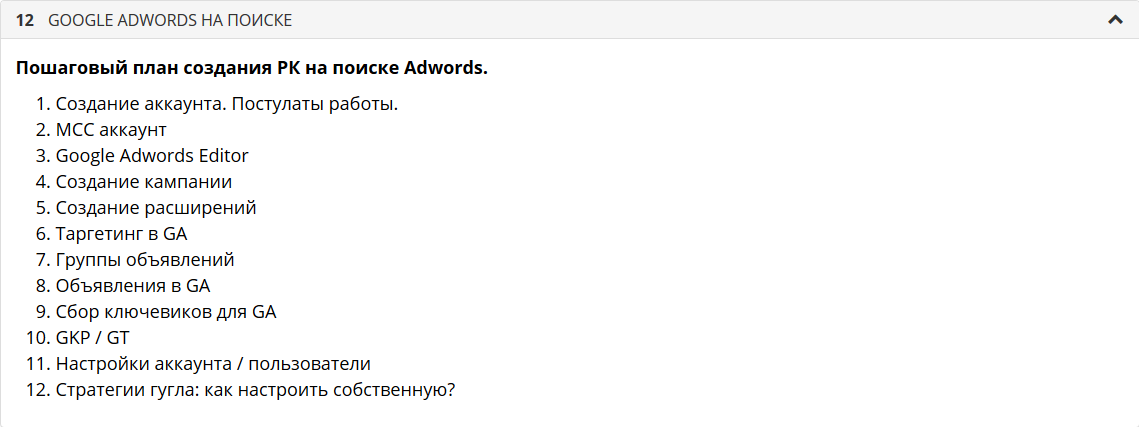Viewport: 1139px width, 427px height.
Task: Select 'Сбор ключевиков для GA' item
Action: pos(166,312)
